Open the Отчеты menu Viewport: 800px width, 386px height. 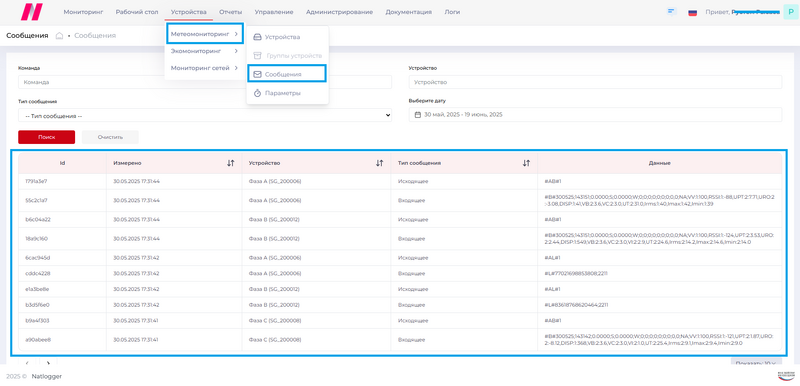click(231, 12)
